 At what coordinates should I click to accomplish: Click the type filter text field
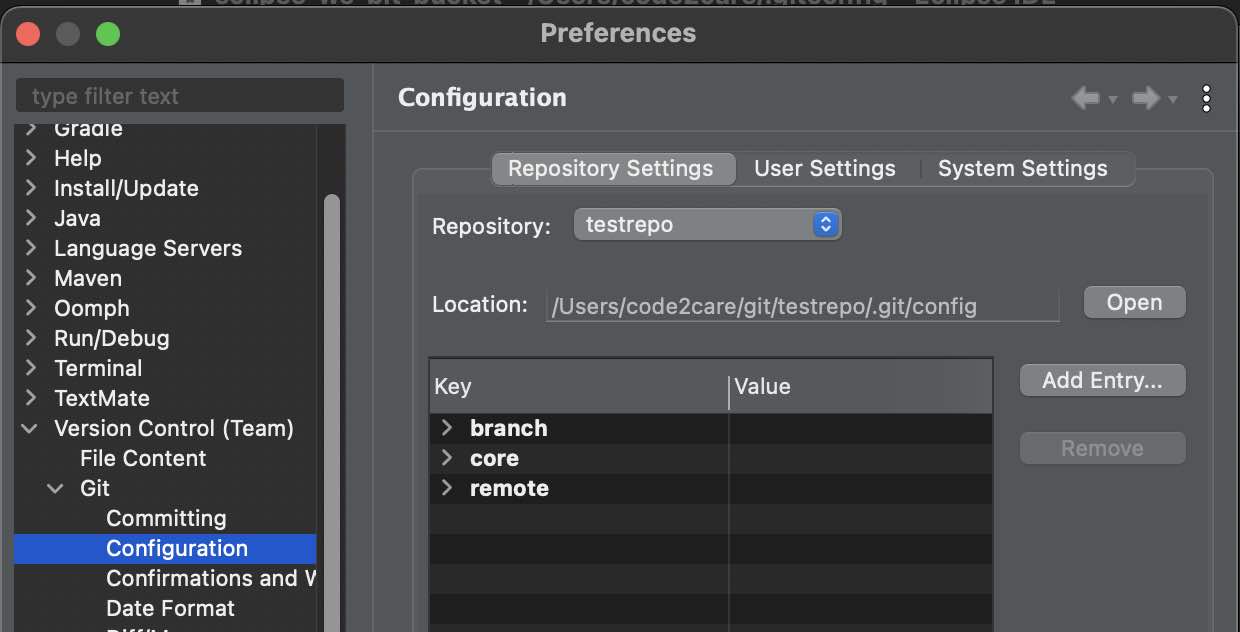coord(179,95)
